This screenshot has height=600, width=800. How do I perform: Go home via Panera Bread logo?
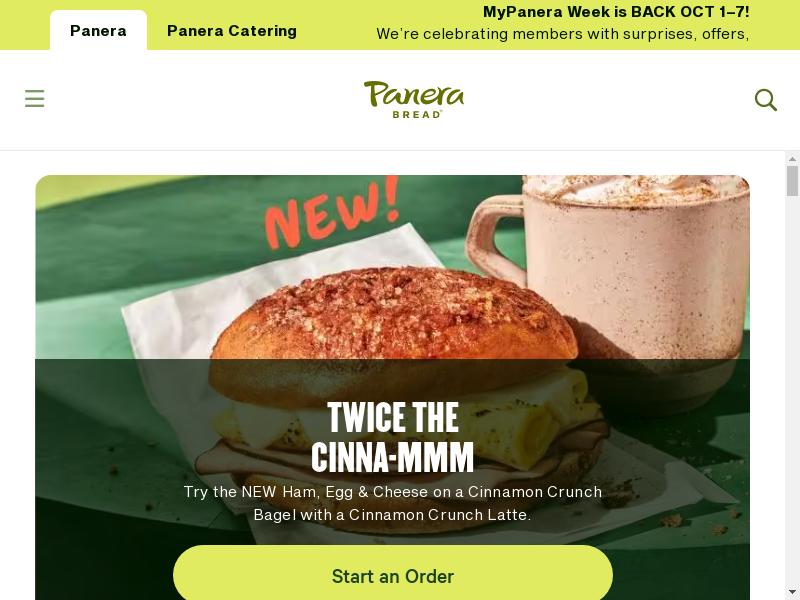click(414, 99)
